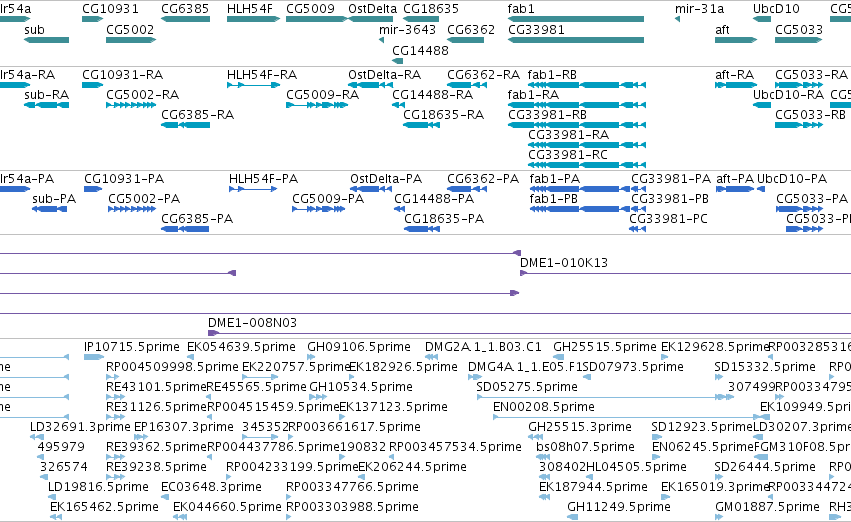Select the aft-PA protein label
This screenshot has height=522, width=851.
pos(735,179)
